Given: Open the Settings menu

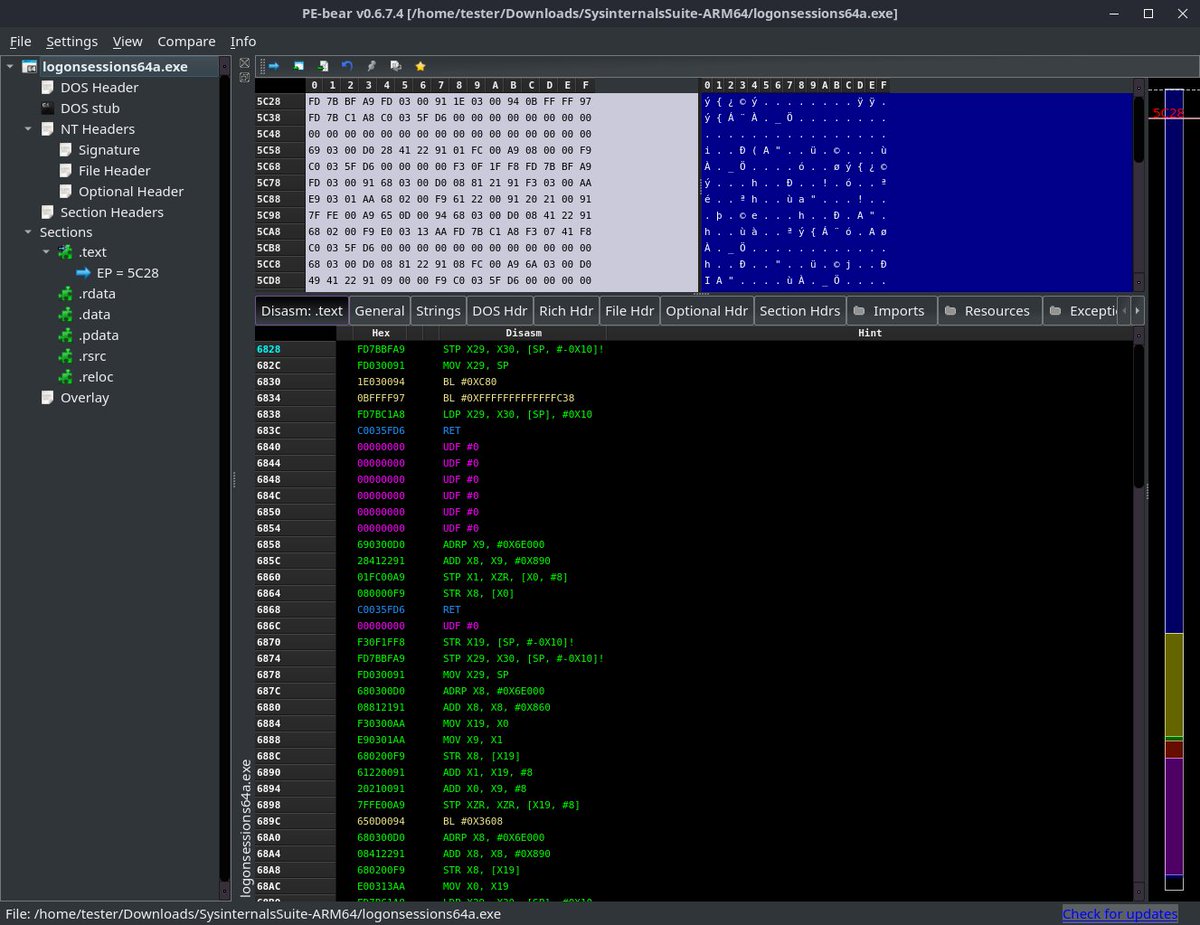Looking at the screenshot, I should [x=72, y=41].
